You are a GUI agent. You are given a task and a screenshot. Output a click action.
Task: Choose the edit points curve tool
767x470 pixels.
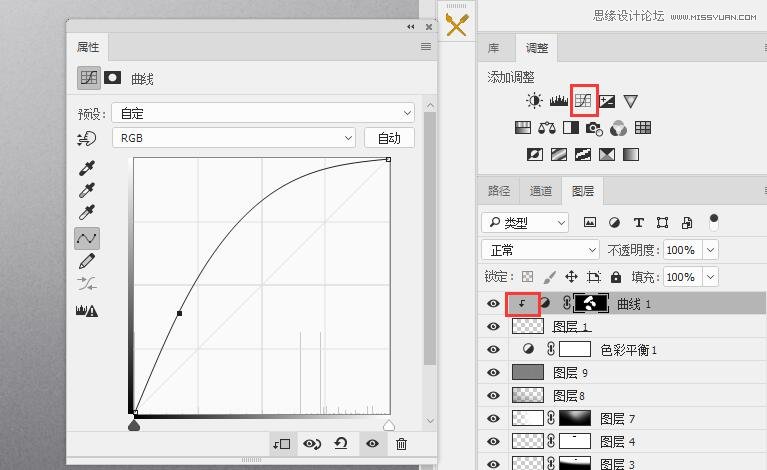[x=87, y=238]
